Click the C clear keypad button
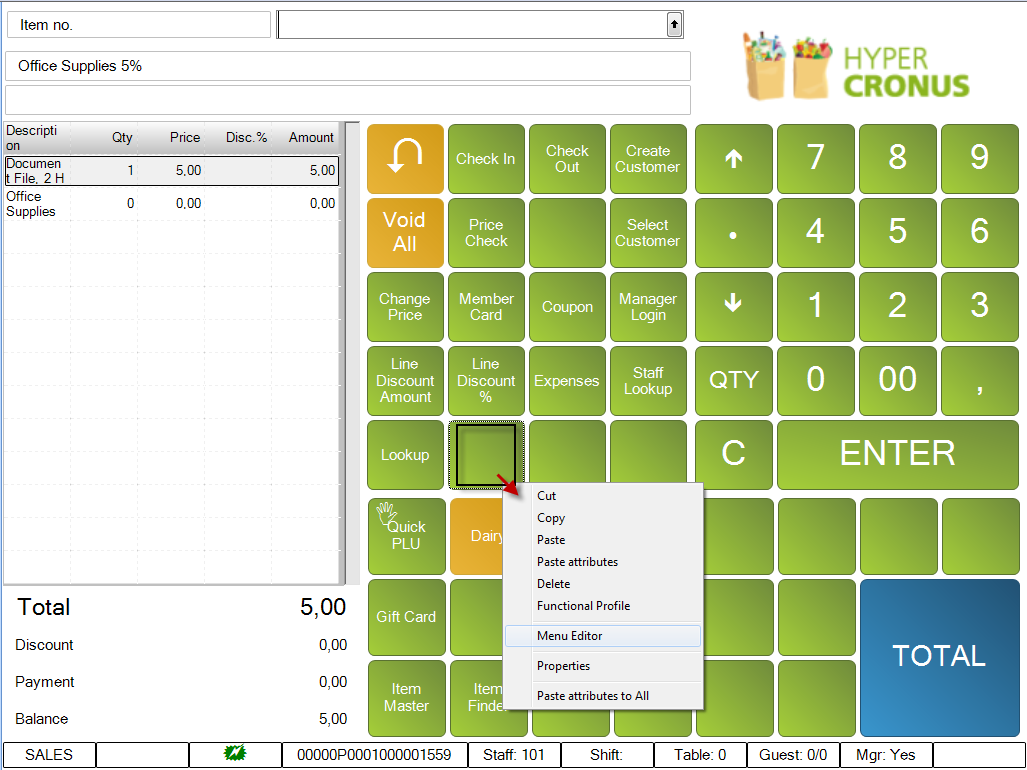 tap(734, 455)
